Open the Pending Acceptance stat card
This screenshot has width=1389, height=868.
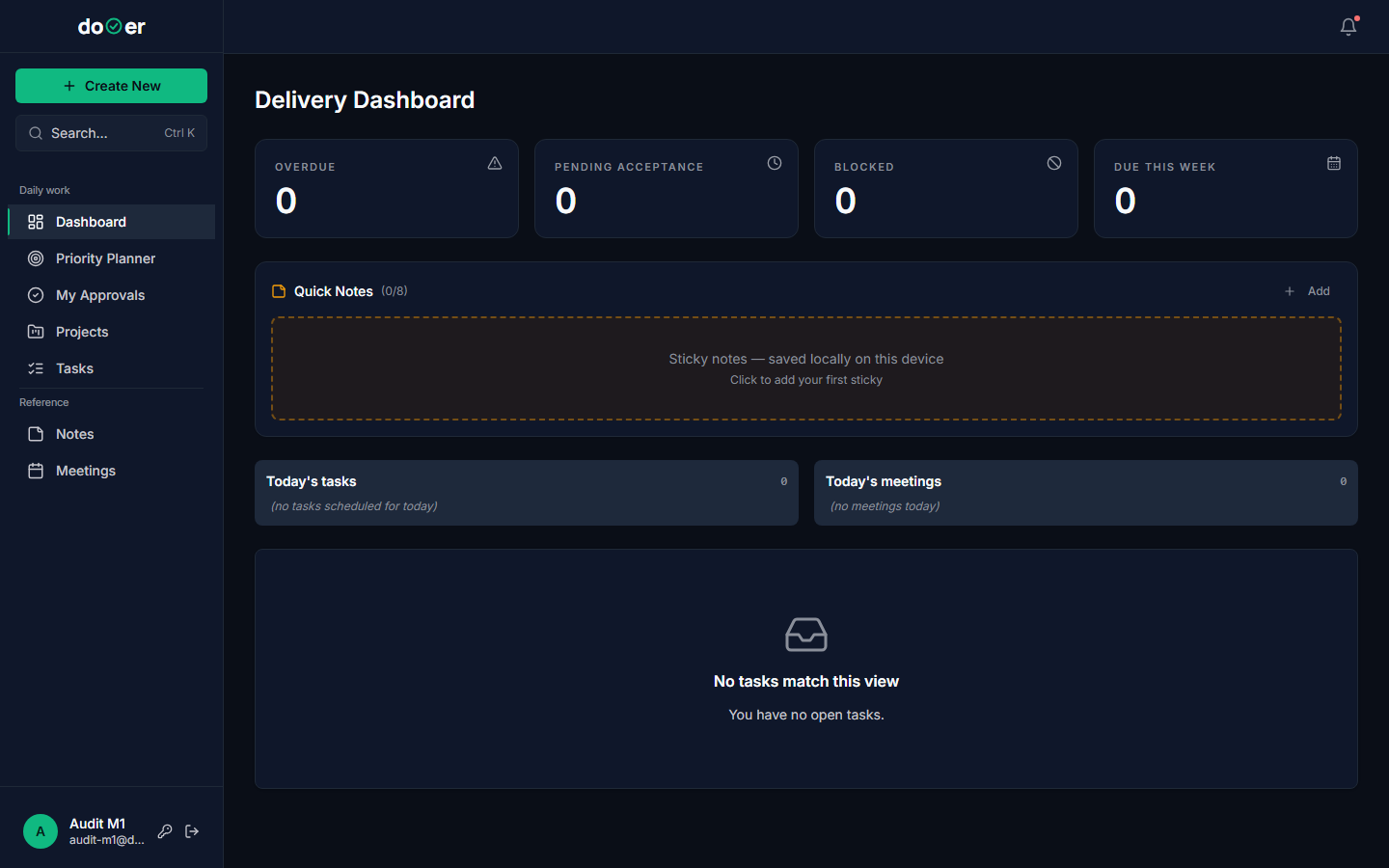pos(667,188)
